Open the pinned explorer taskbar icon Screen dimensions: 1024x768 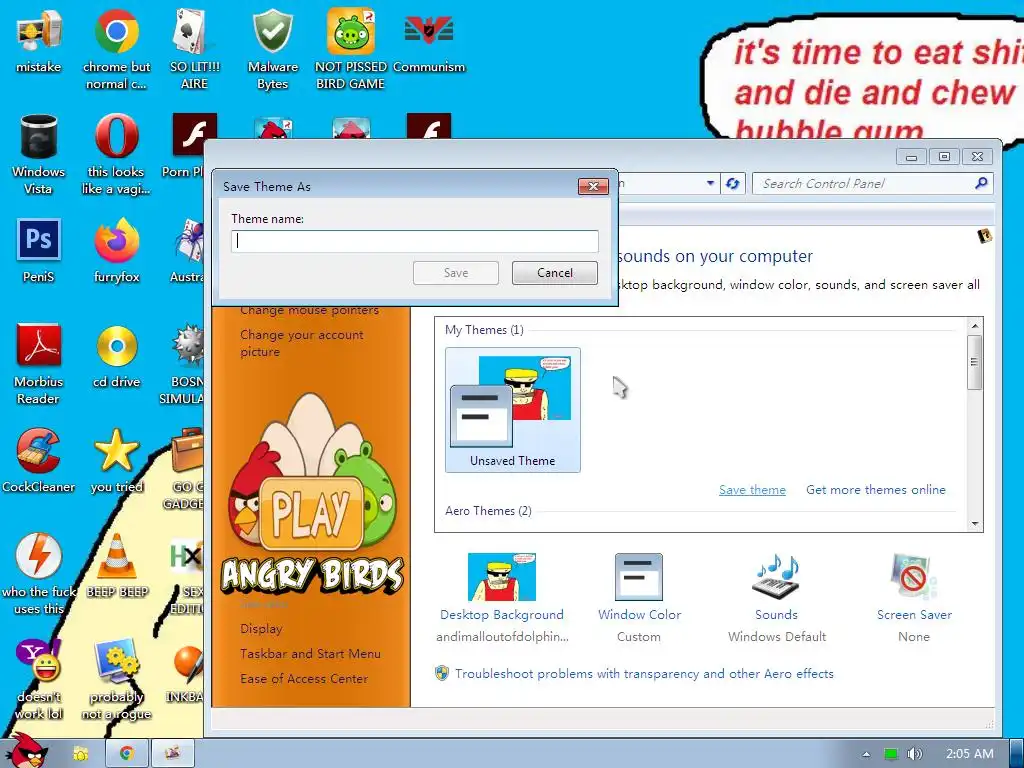81,753
